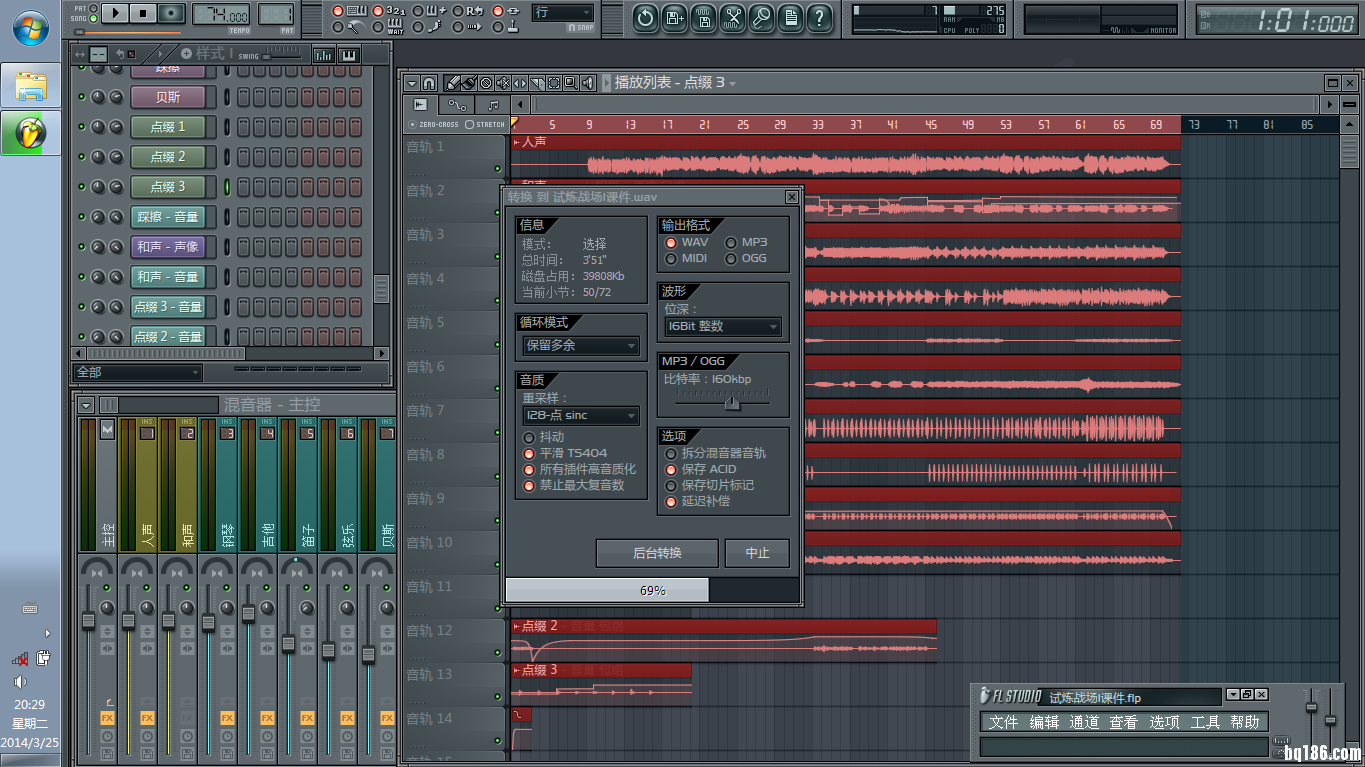This screenshot has height=767, width=1365.
Task: Click the 后台转换 button
Action: [657, 553]
